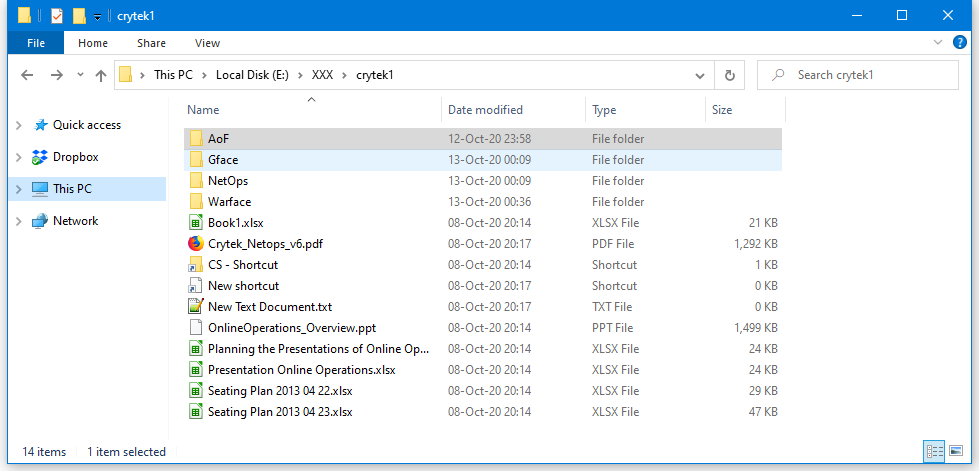
Task: Sort files by Date modified column
Action: (485, 110)
